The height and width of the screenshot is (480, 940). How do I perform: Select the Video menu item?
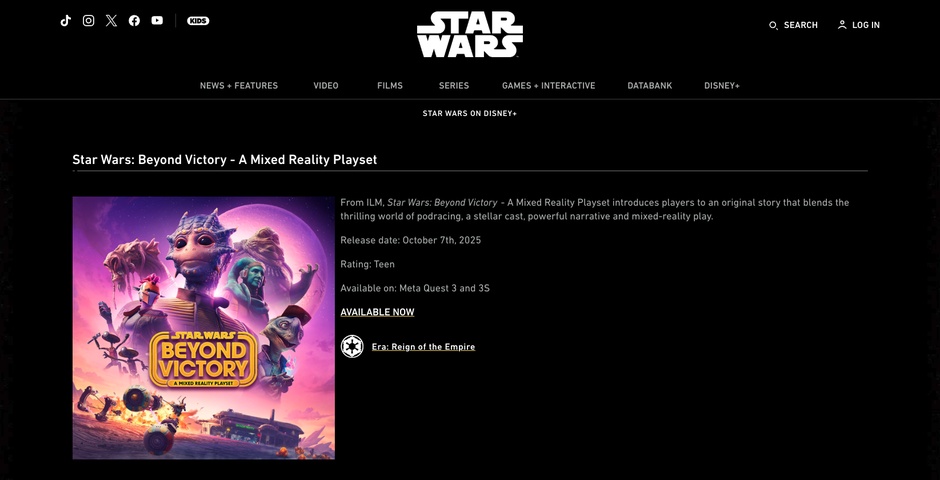pyautogui.click(x=326, y=86)
